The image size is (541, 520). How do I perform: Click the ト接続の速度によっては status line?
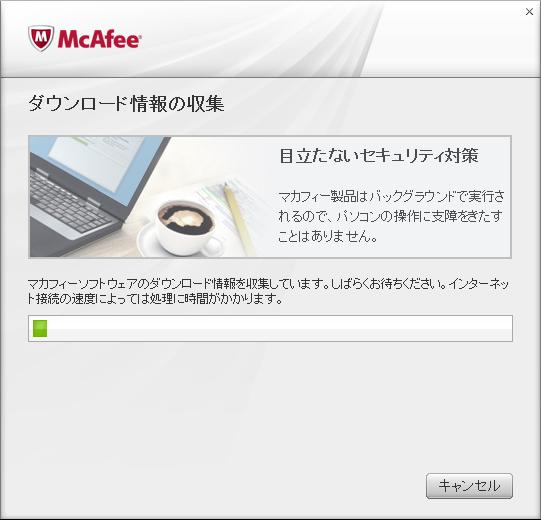[155, 299]
